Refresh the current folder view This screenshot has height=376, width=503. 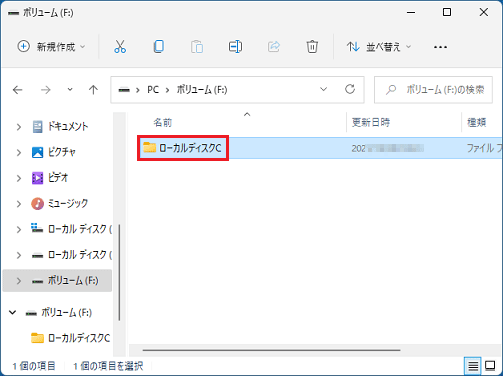pos(350,89)
